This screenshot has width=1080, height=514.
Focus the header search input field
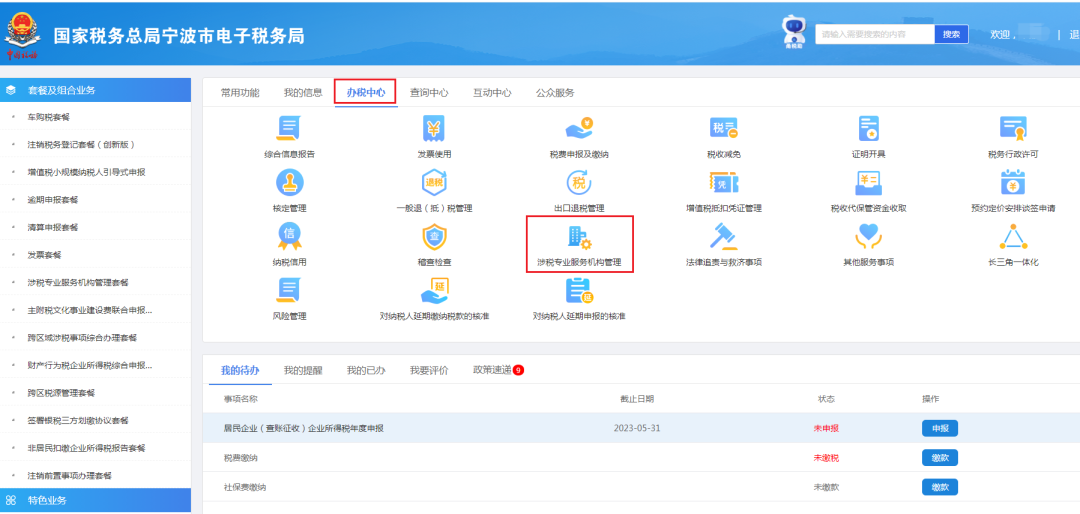pyautogui.click(x=875, y=34)
